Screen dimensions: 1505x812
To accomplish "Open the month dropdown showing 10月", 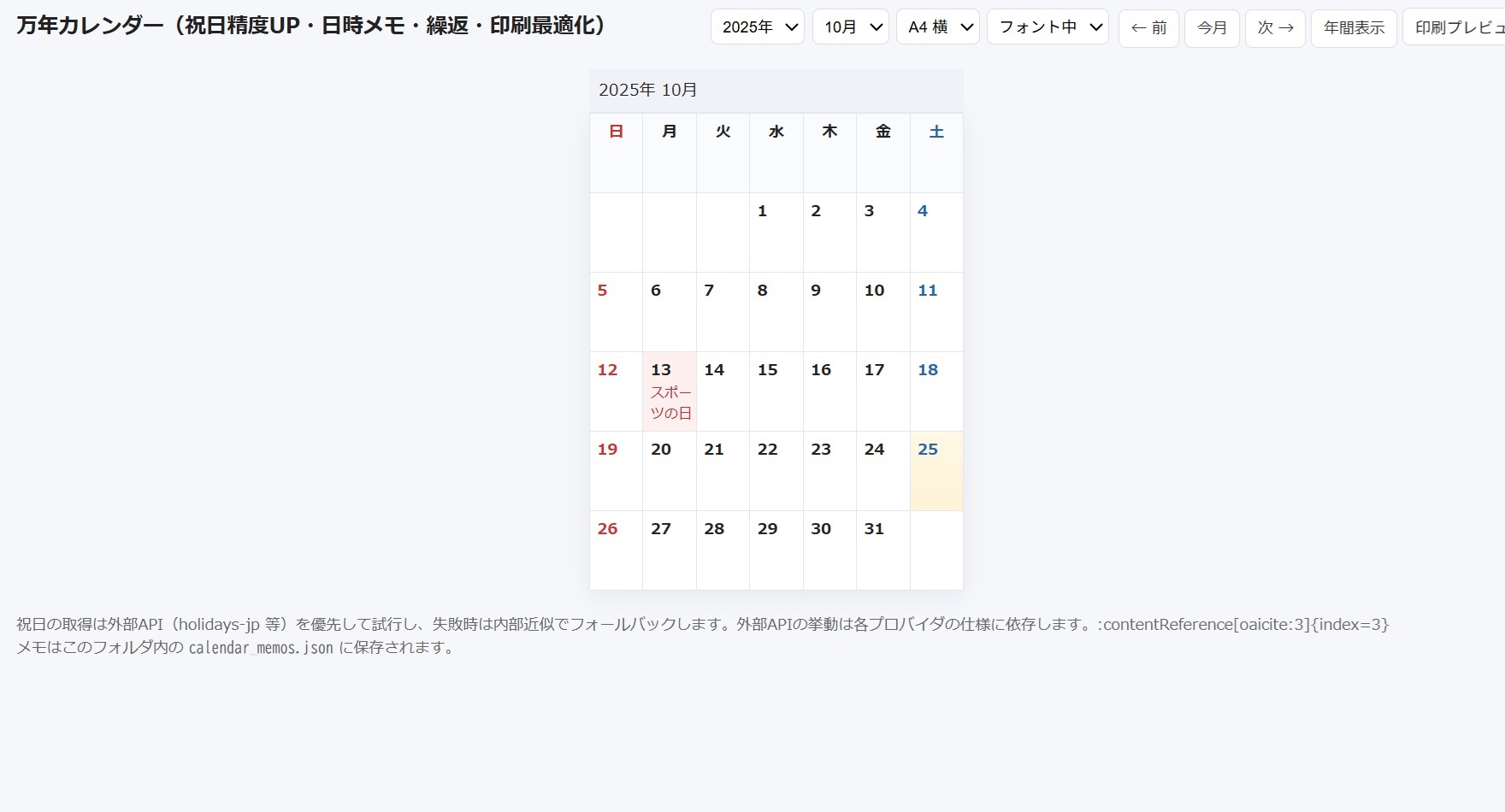I will pos(850,27).
